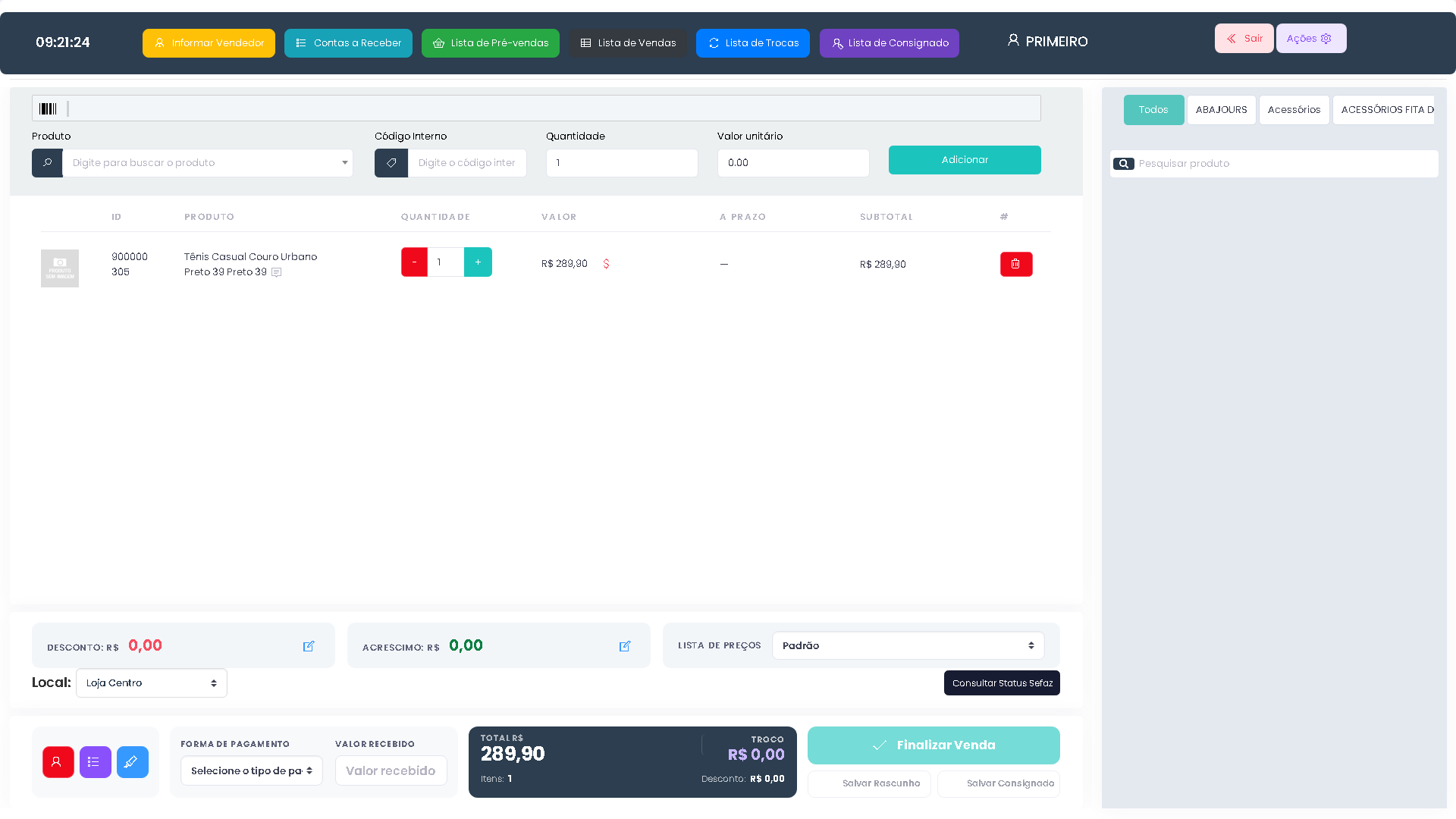Viewport: 1456px width, 819px height.
Task: Focus the Valor unitário input field
Action: coord(793,163)
